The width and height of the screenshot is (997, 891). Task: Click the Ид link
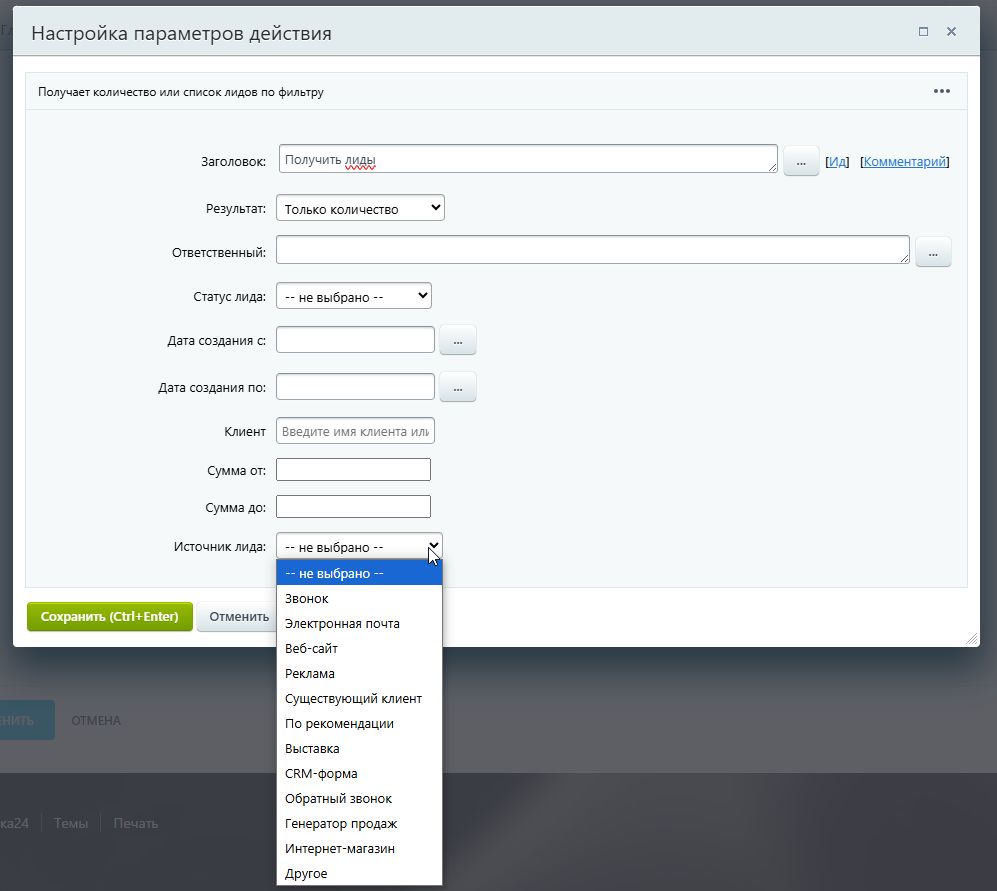[837, 162]
